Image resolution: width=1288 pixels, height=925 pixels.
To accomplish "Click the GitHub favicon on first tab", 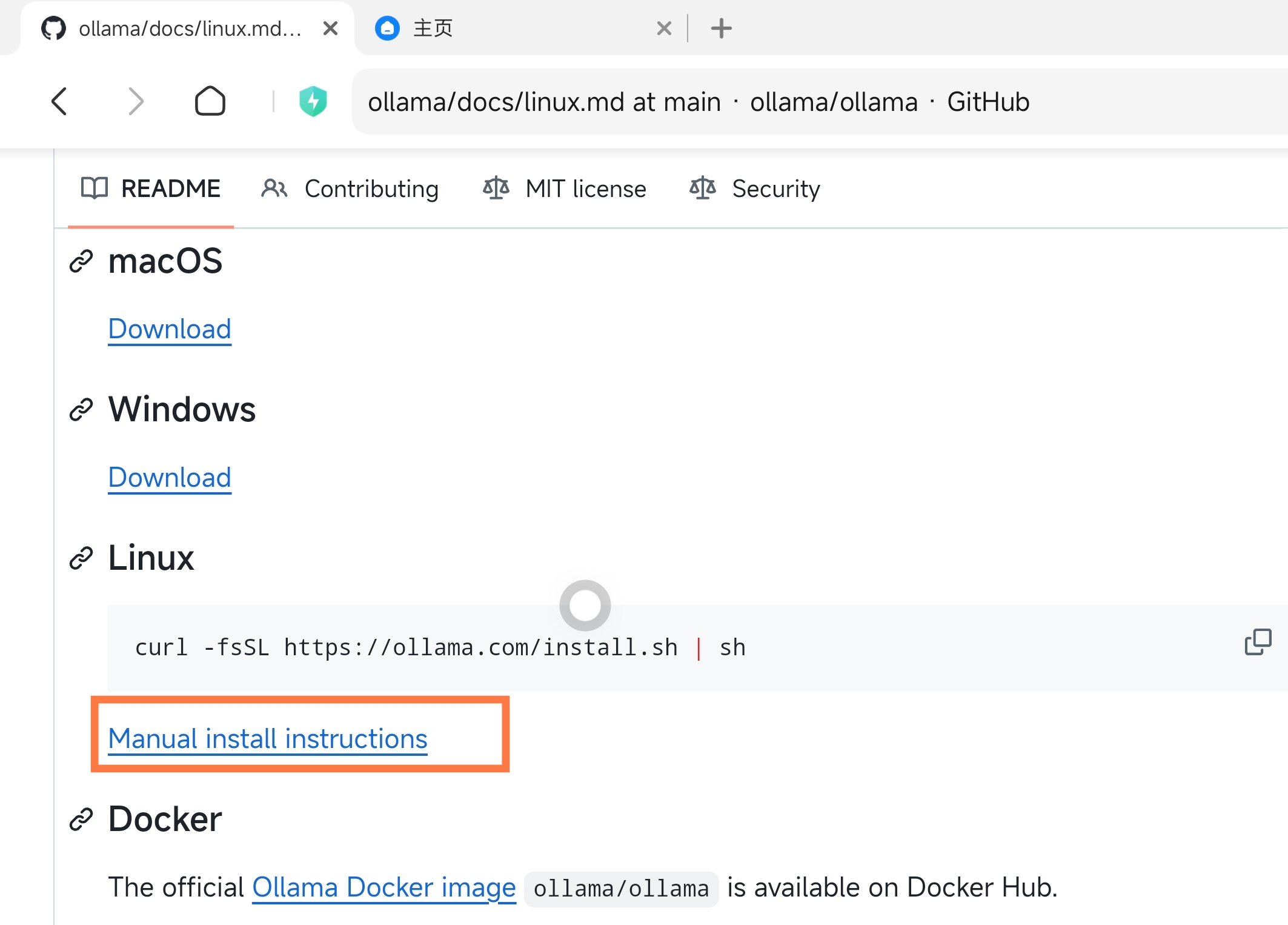I will pos(53,28).
